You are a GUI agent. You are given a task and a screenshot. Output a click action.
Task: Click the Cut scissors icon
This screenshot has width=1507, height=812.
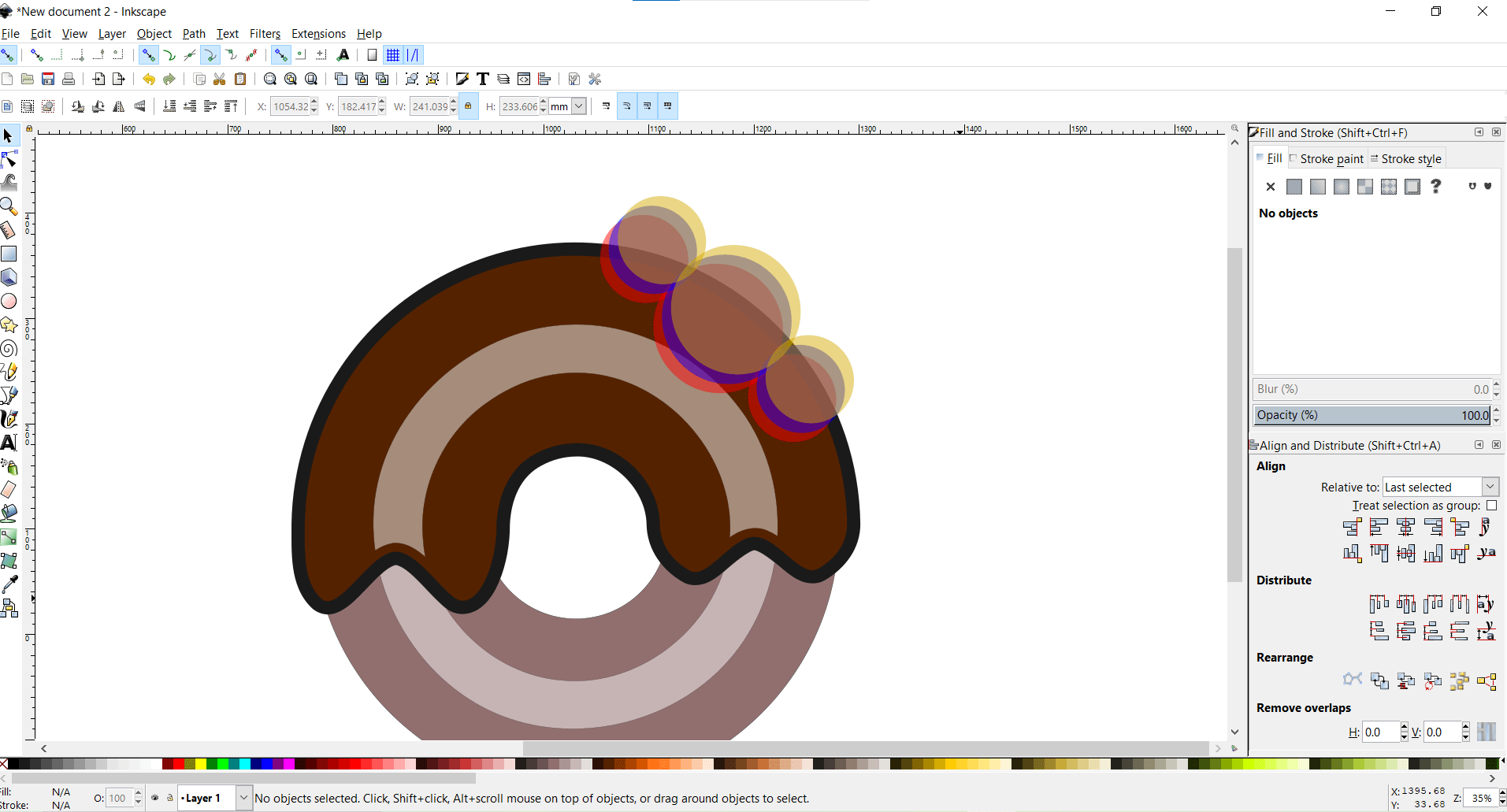tap(220, 79)
